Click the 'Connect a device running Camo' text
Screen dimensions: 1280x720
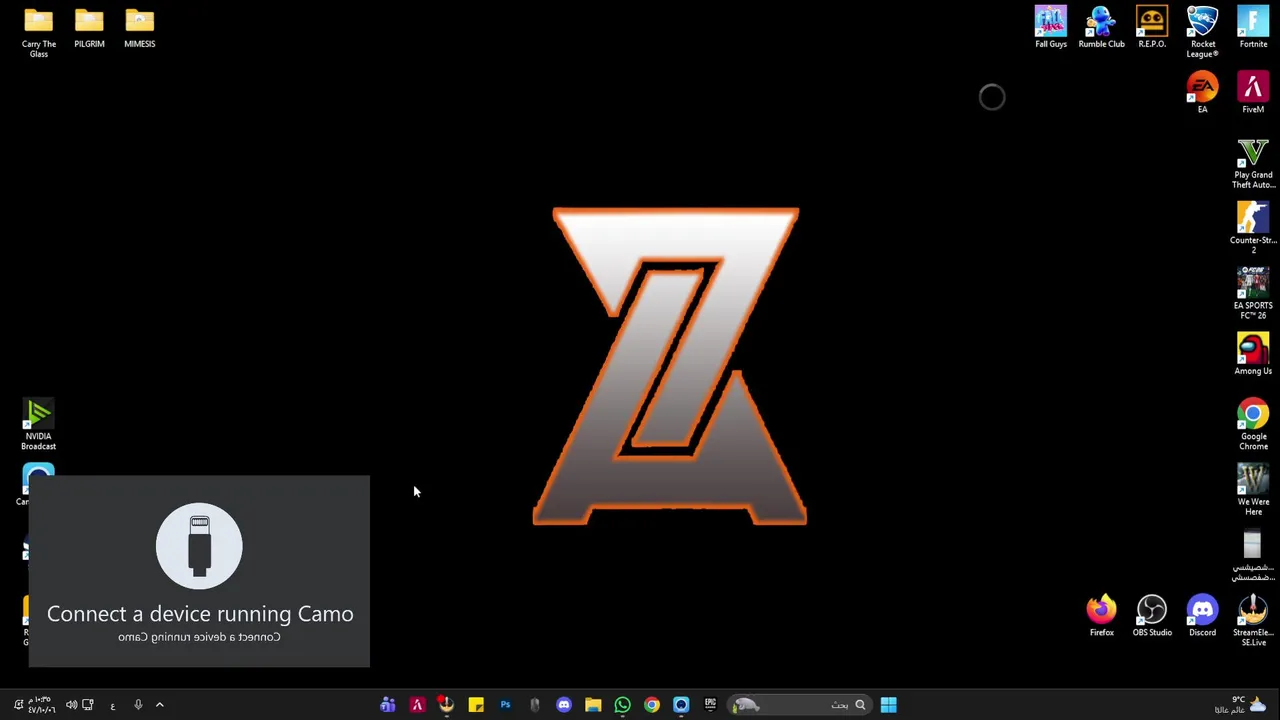click(200, 614)
